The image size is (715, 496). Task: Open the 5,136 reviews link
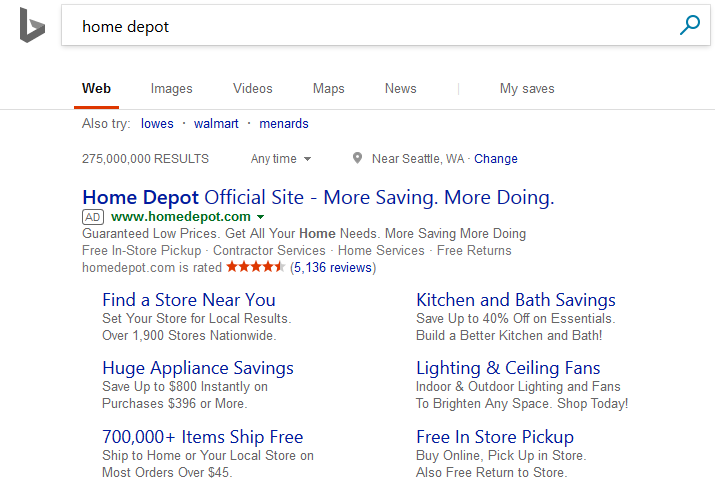(333, 267)
